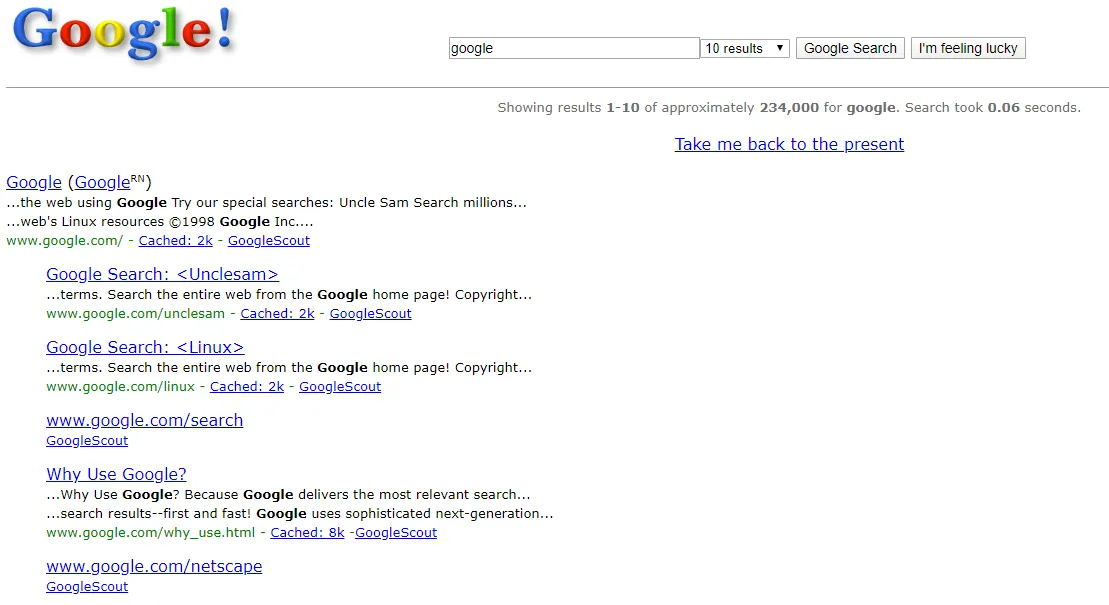Open "Cached: 2k" for www.google.com/unclesam

pyautogui.click(x=277, y=313)
